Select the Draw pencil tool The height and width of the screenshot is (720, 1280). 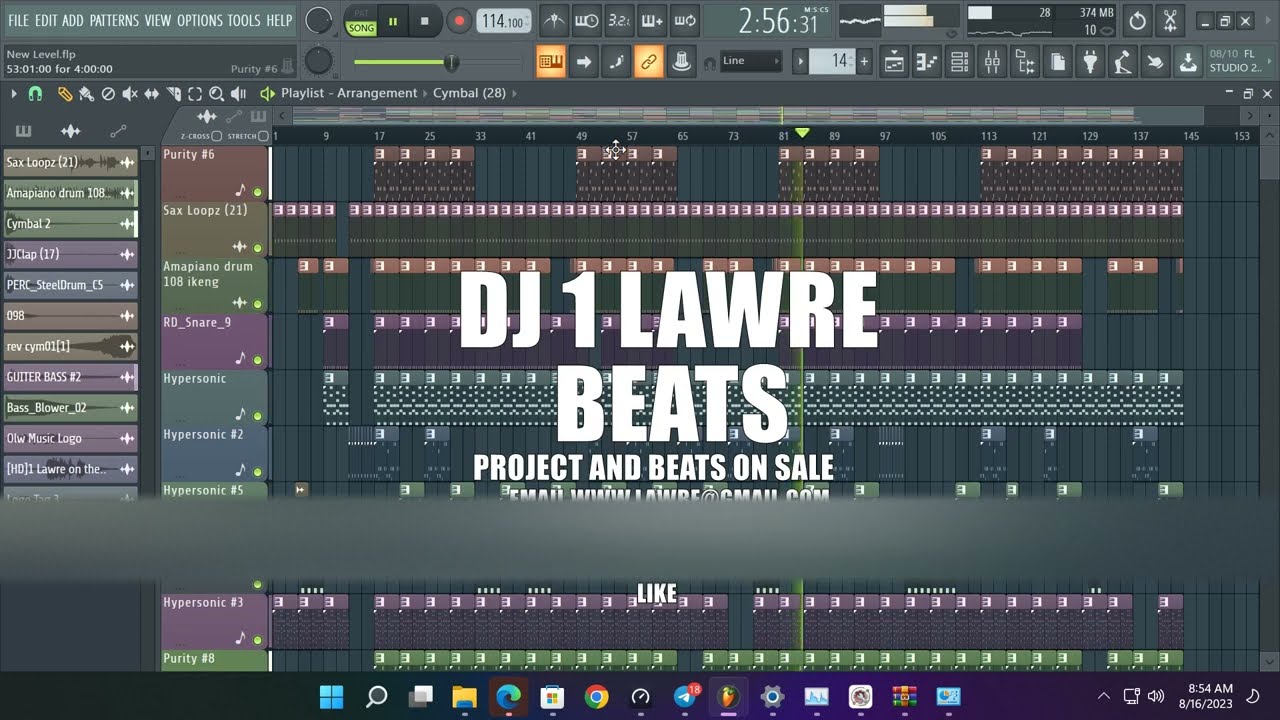pos(65,93)
